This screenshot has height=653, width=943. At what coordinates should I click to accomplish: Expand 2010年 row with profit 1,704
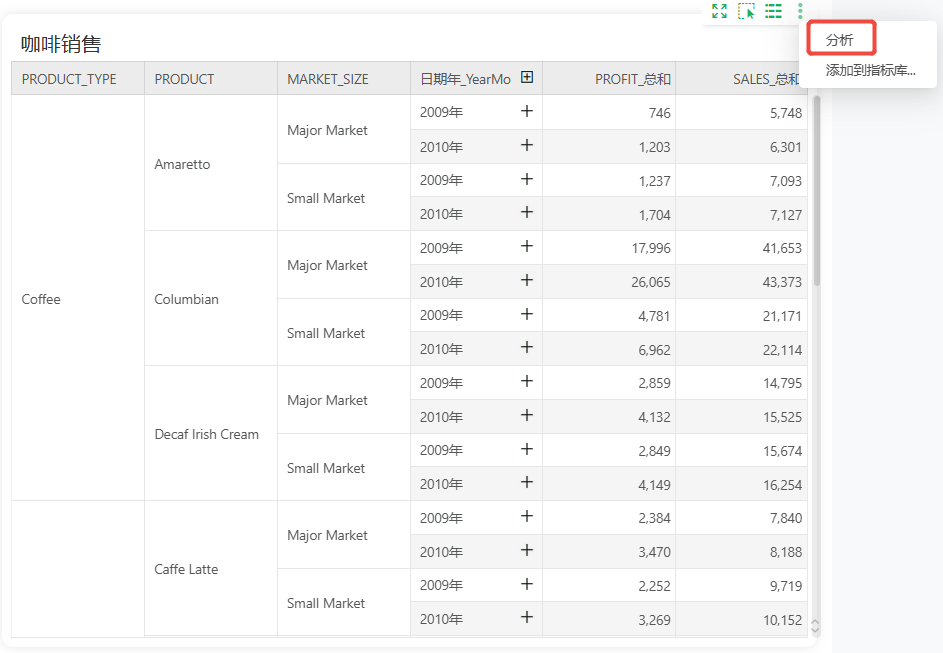pos(527,212)
